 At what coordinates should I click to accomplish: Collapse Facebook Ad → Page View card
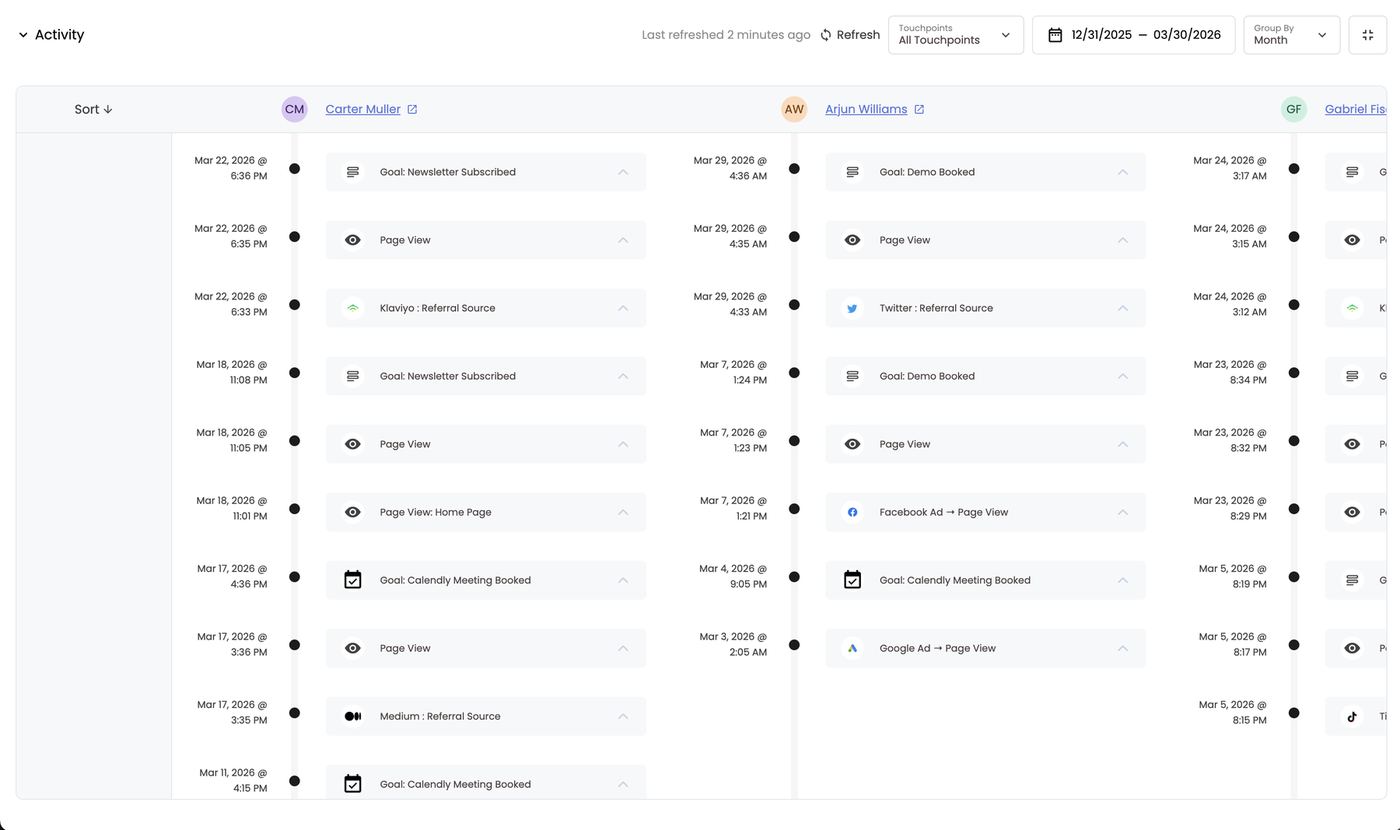coord(1123,512)
